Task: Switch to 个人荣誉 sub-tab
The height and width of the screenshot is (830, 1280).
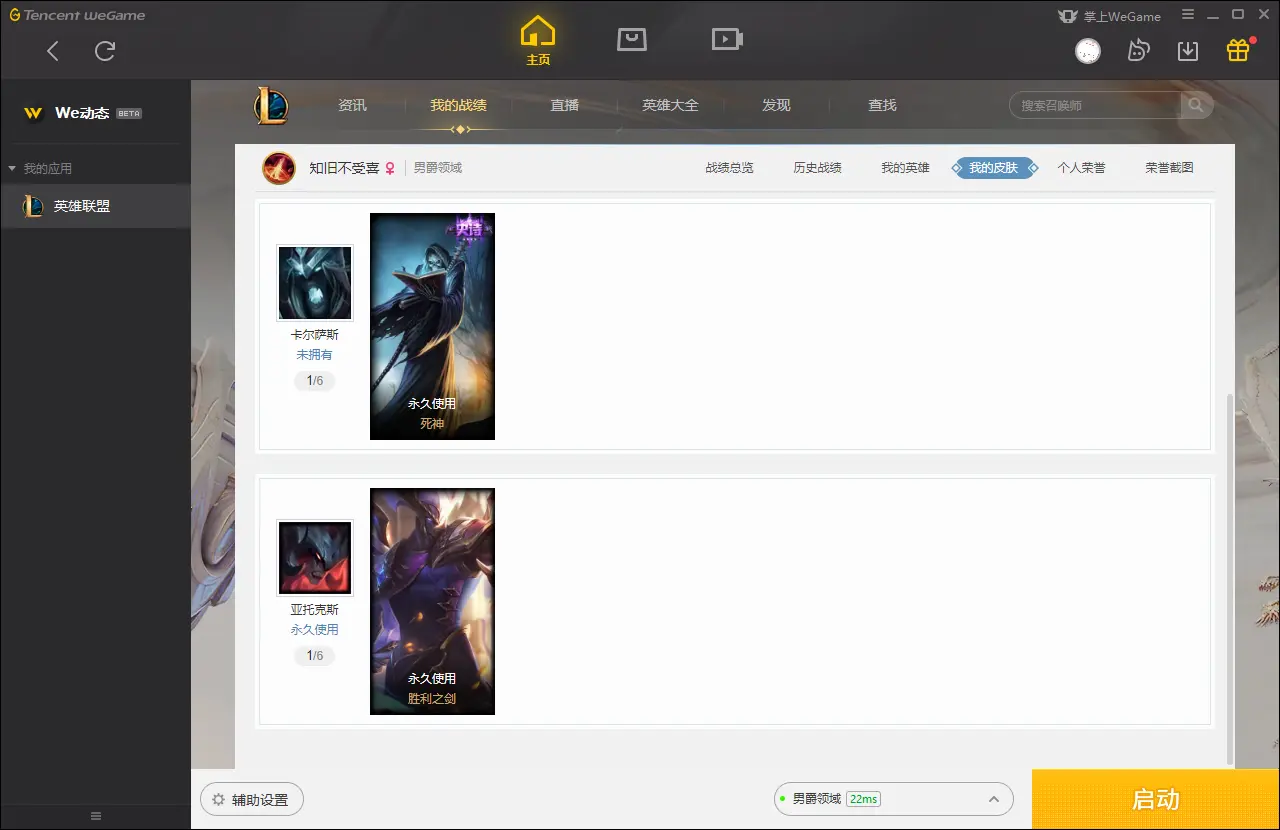Action: point(1081,168)
